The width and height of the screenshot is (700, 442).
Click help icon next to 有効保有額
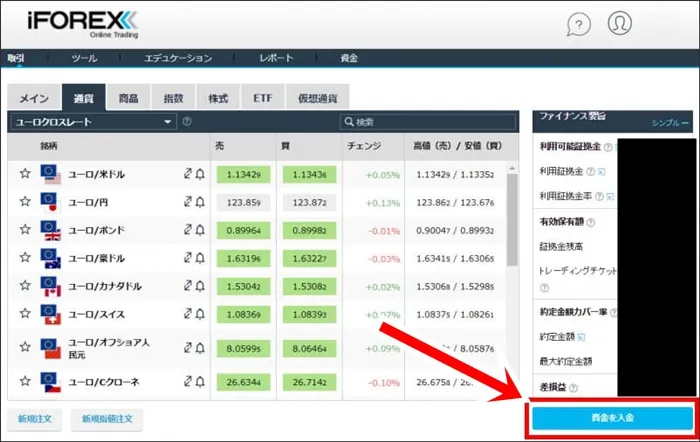pyautogui.click(x=590, y=222)
